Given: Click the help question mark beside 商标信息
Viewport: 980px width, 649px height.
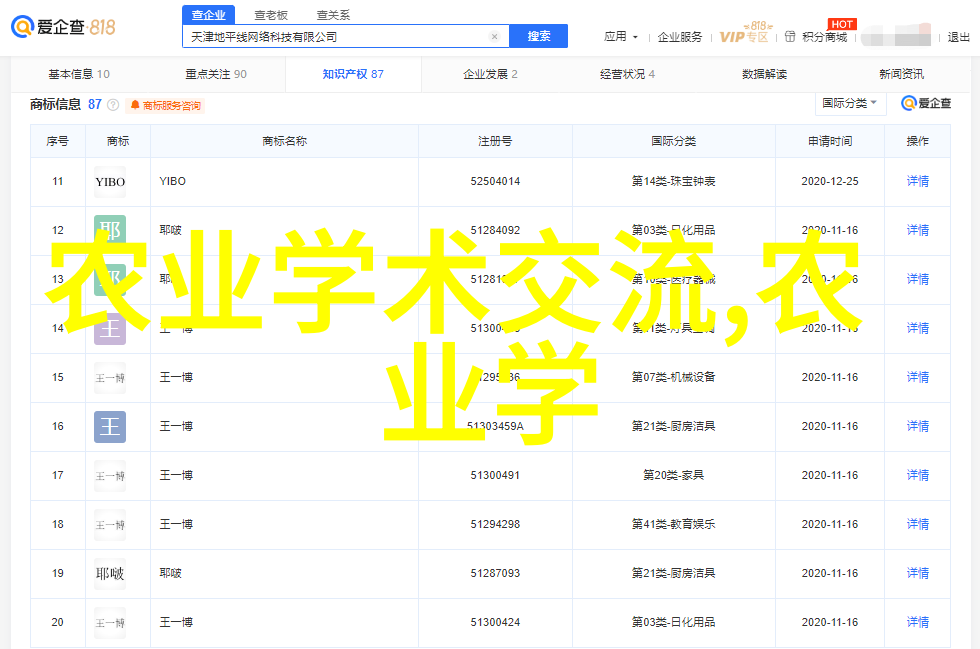Looking at the screenshot, I should [x=113, y=105].
